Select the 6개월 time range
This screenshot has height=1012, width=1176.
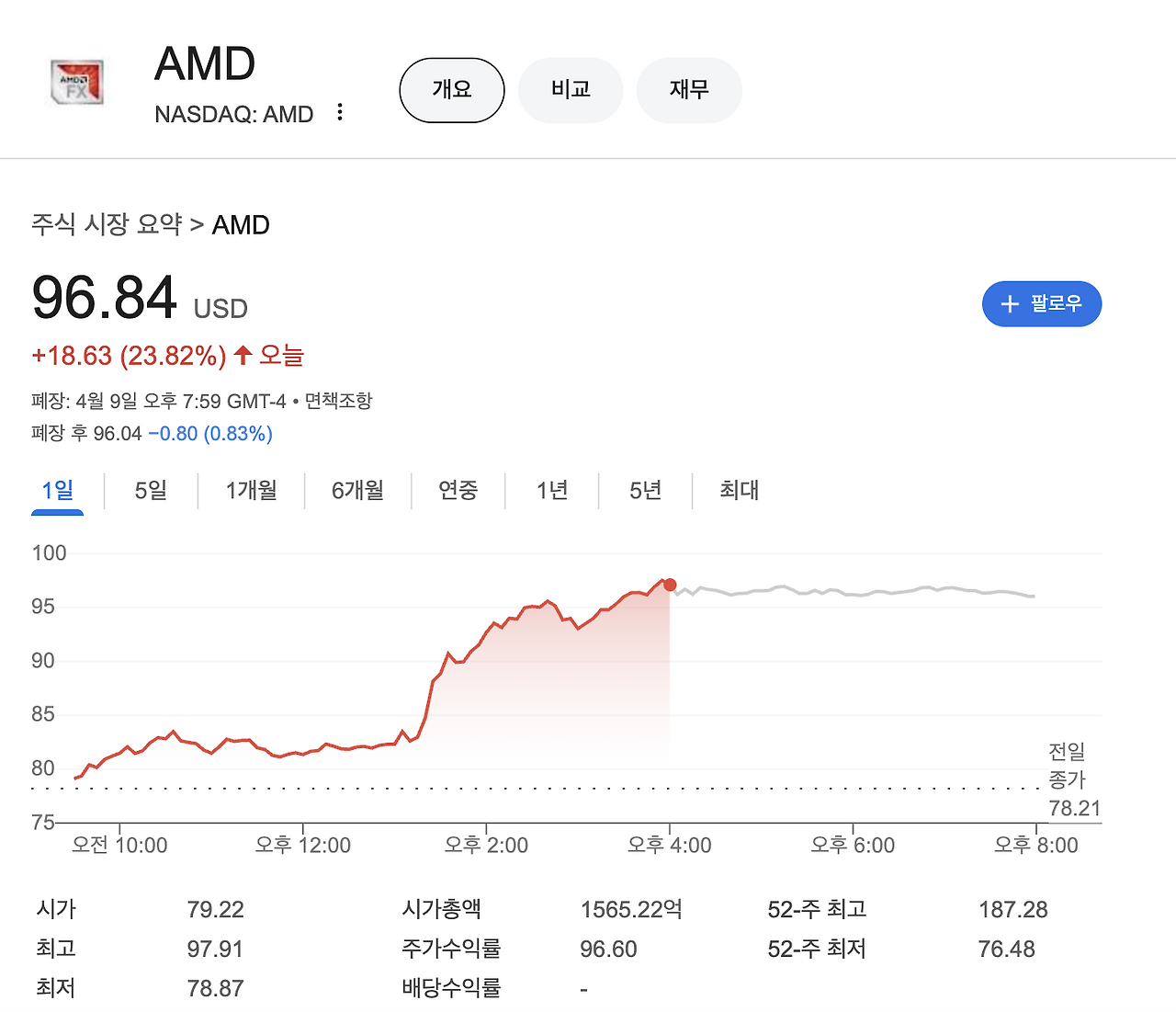click(x=357, y=491)
